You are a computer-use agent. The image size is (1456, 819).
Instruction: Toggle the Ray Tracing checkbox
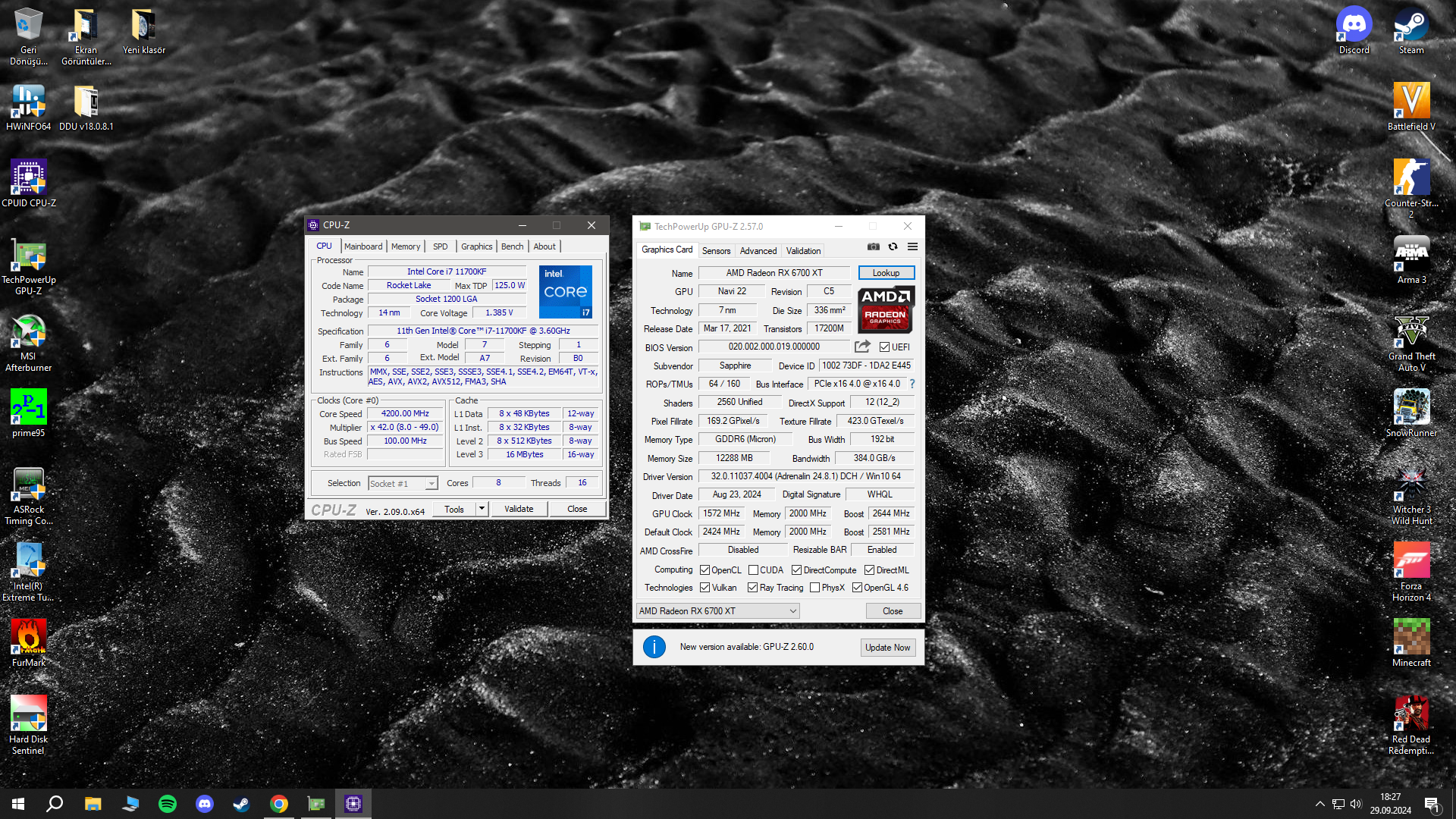[x=753, y=588]
